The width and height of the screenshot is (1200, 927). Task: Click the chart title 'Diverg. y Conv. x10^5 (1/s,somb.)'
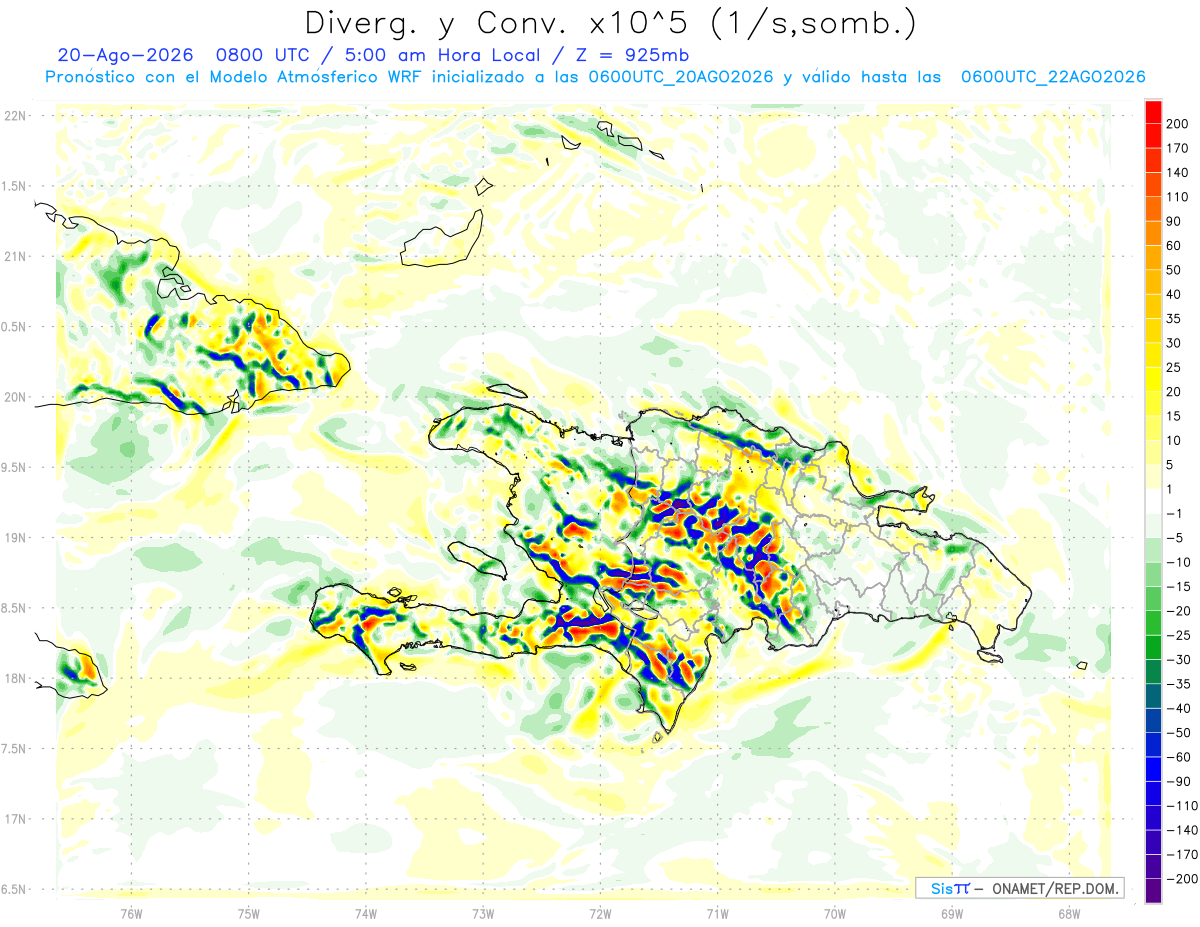click(610, 22)
